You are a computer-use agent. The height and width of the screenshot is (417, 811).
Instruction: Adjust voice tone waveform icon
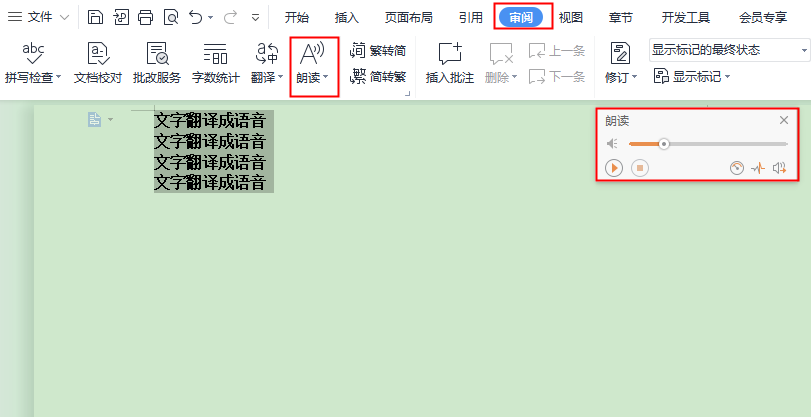(758, 168)
